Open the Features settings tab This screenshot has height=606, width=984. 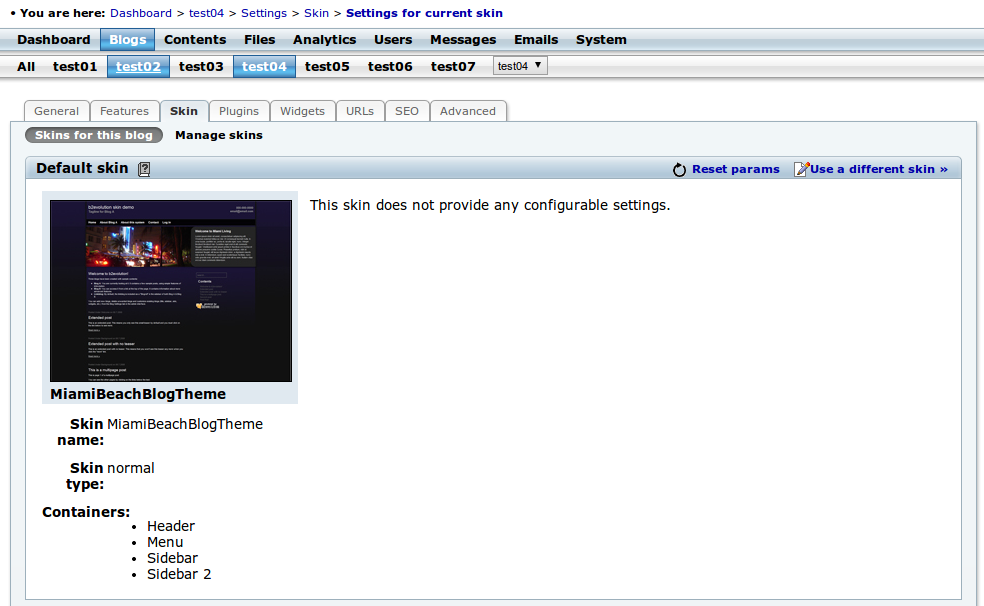124,111
